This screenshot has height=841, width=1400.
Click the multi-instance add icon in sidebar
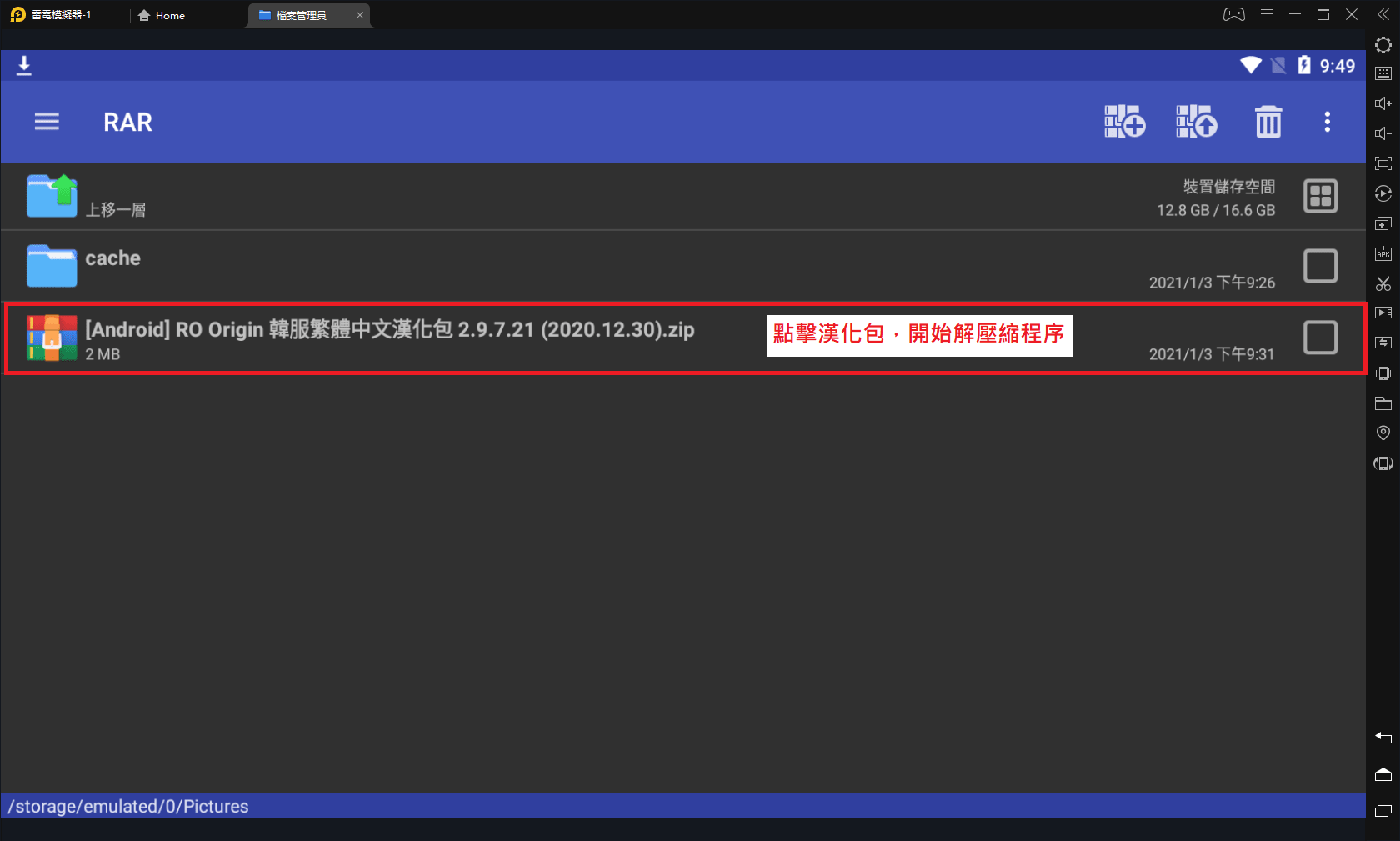(1383, 223)
